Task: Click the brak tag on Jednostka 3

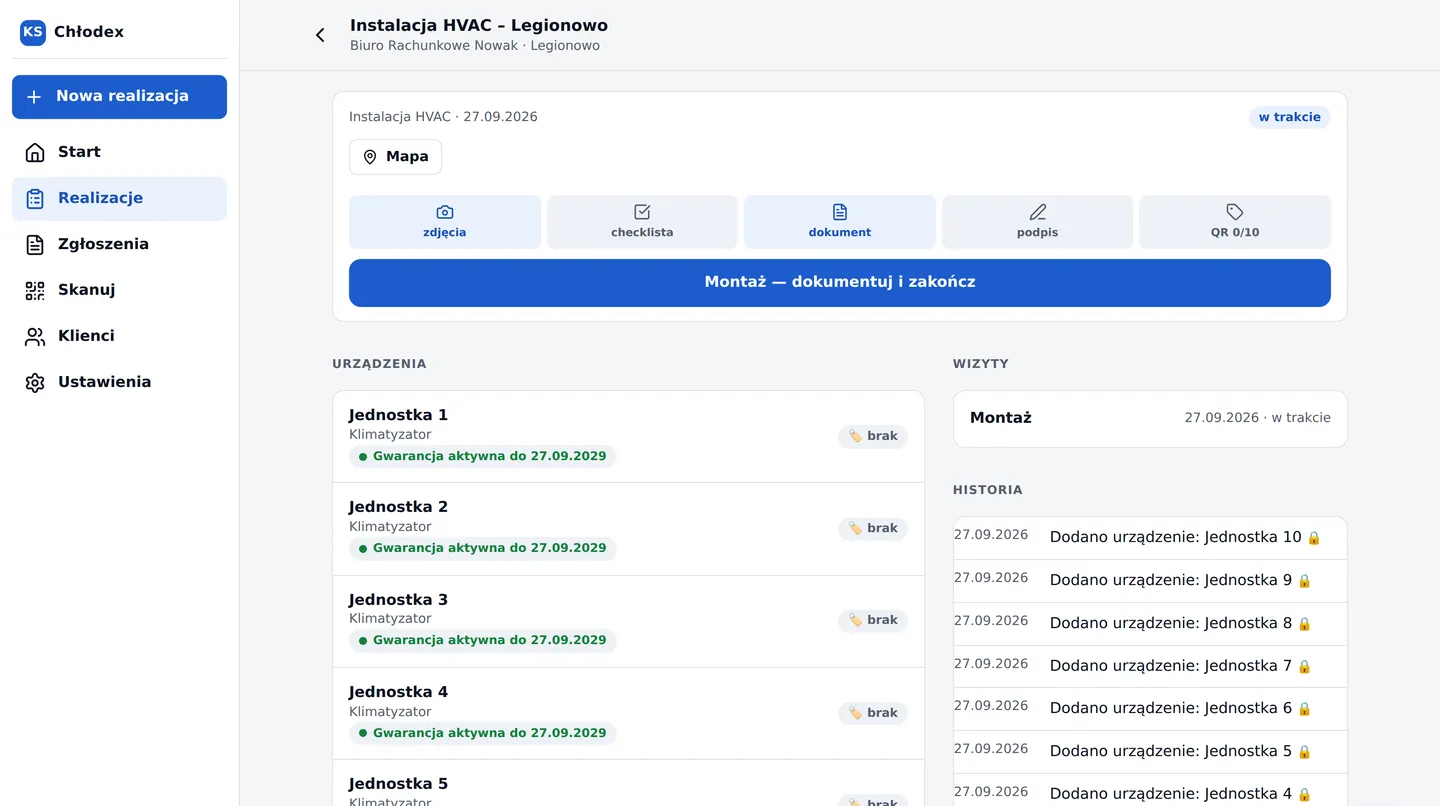Action: click(x=873, y=620)
